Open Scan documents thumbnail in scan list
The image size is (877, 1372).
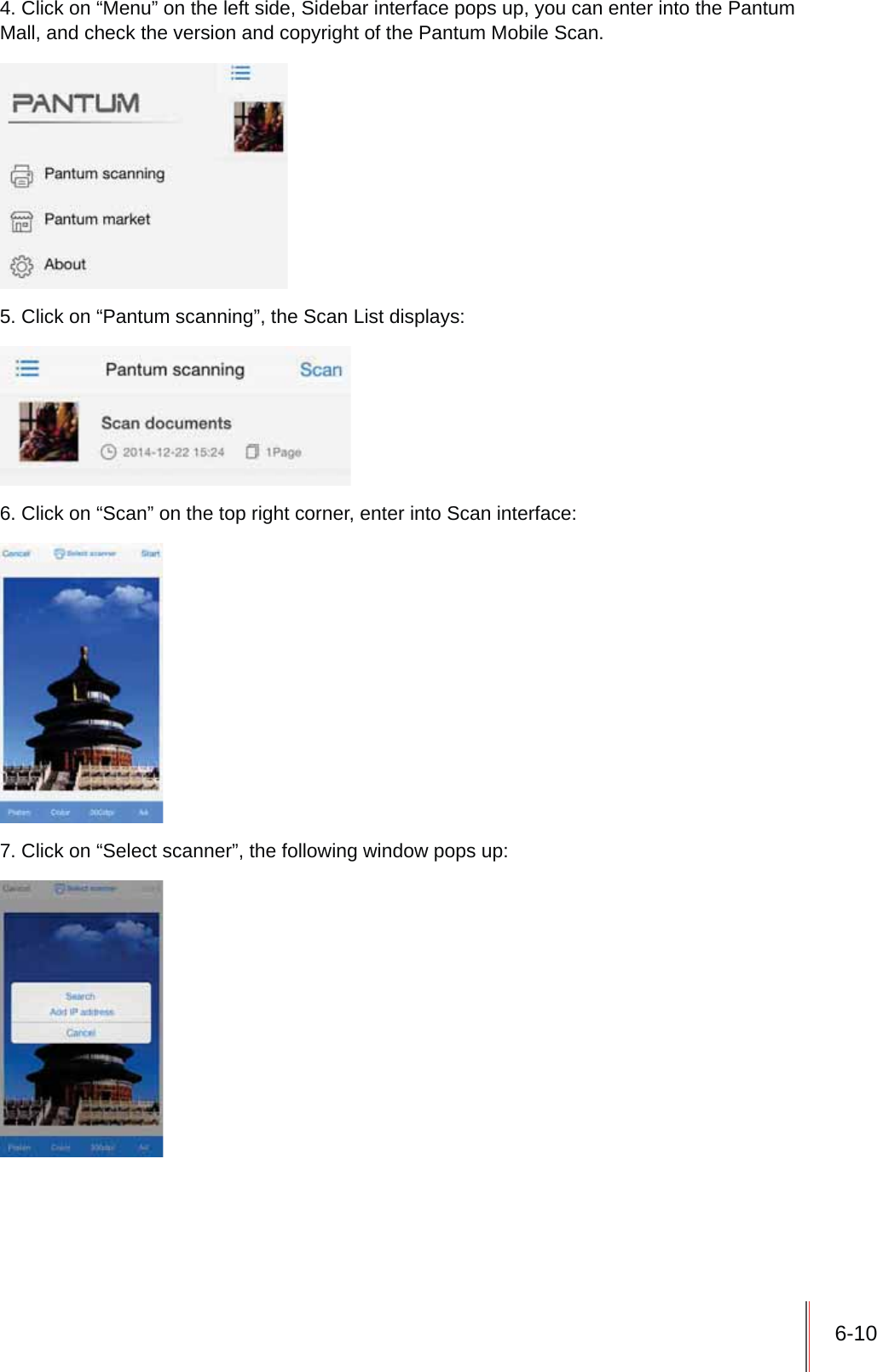(49, 431)
